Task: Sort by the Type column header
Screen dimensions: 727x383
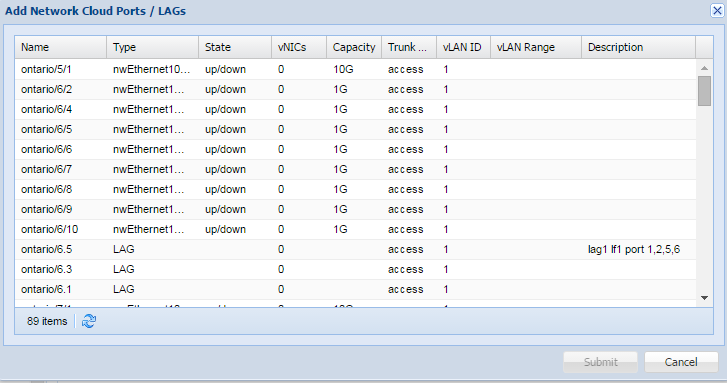Action: [x=153, y=47]
